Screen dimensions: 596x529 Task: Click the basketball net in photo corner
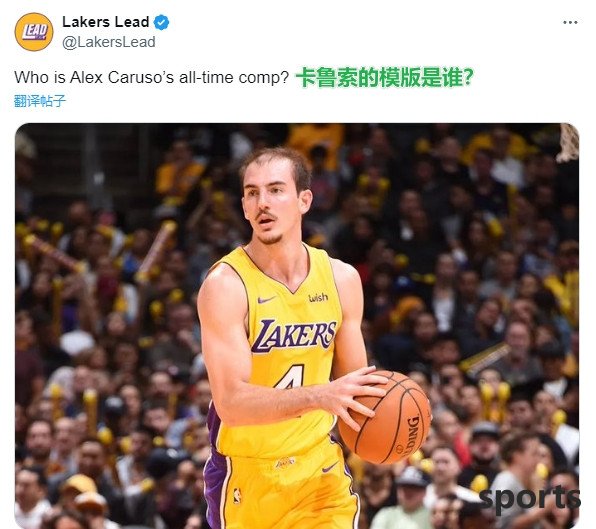[x=568, y=143]
